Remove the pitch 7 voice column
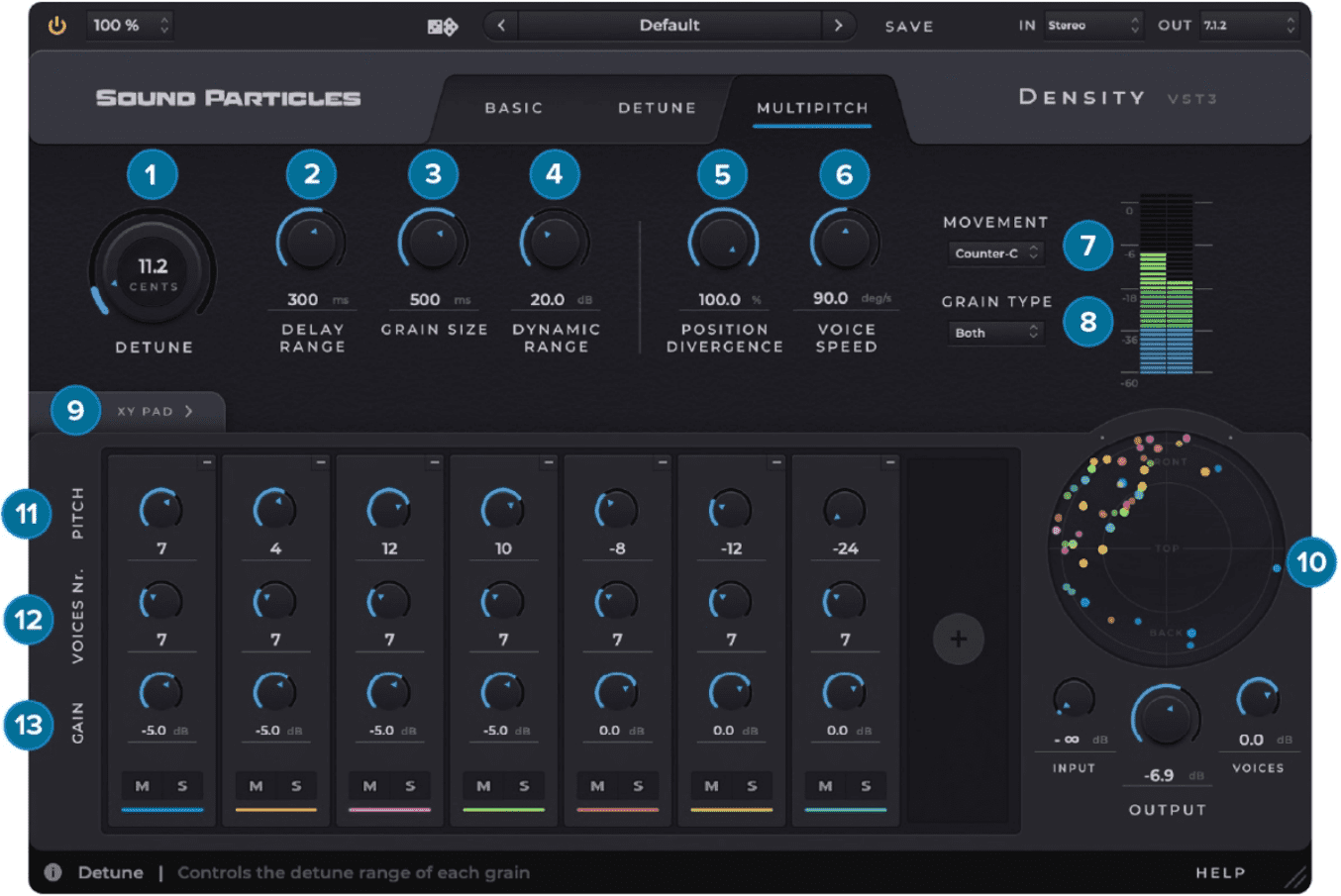Screen dimensions: 1341x896 (x=206, y=462)
